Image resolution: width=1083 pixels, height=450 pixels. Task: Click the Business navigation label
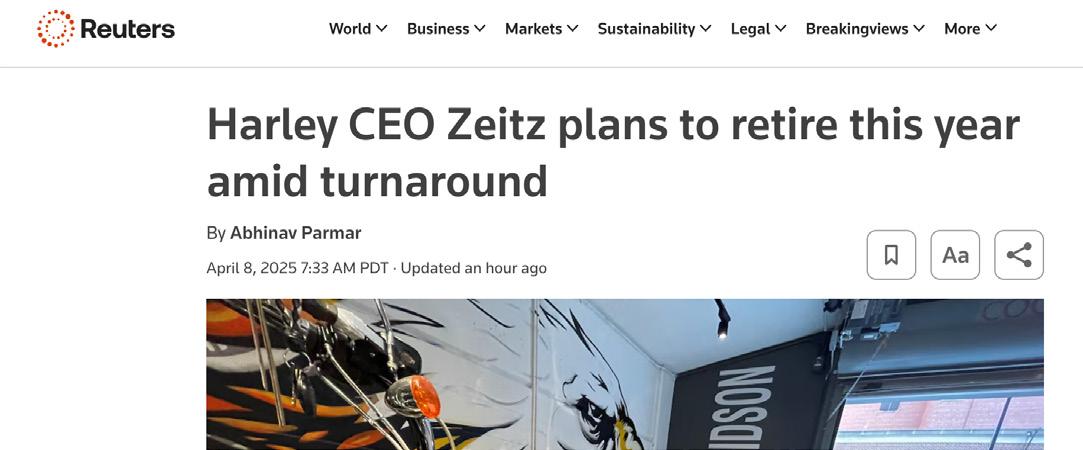[x=438, y=29]
